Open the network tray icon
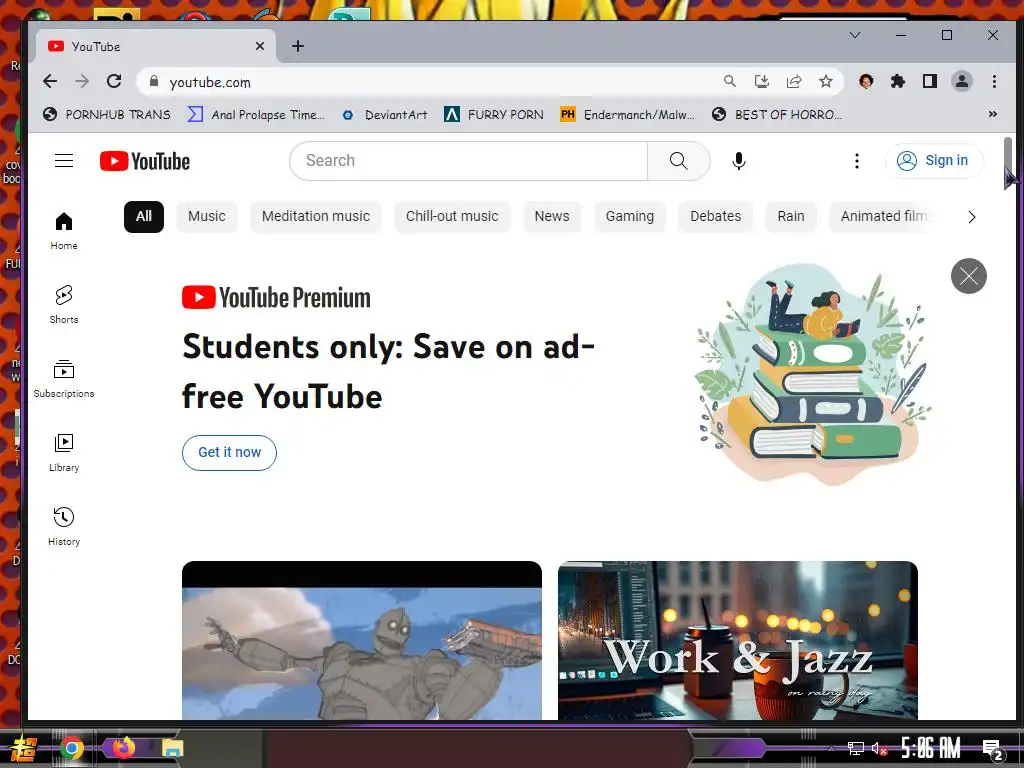1024x768 pixels. click(x=856, y=748)
